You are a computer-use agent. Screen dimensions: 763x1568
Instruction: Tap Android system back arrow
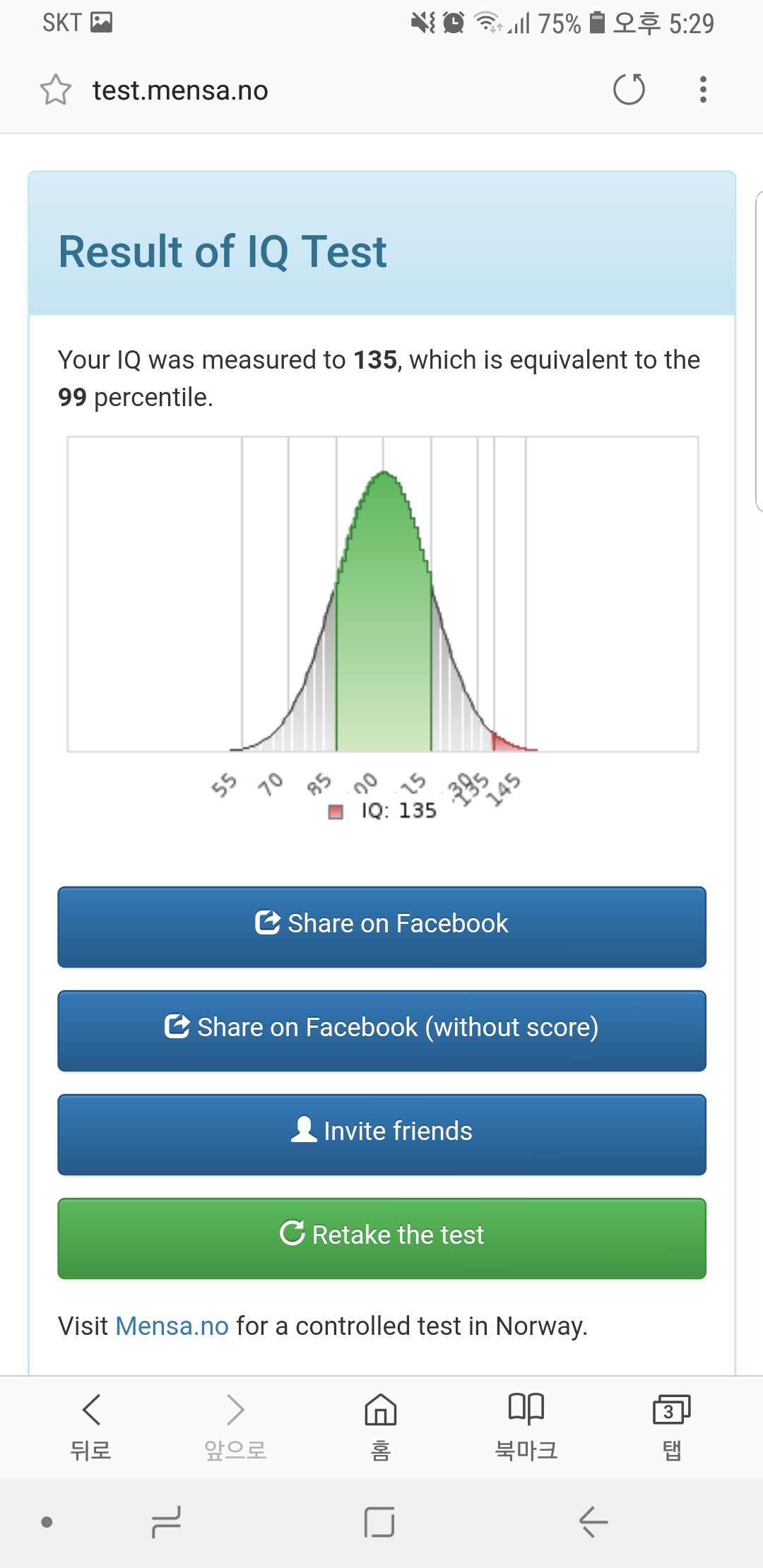593,1522
